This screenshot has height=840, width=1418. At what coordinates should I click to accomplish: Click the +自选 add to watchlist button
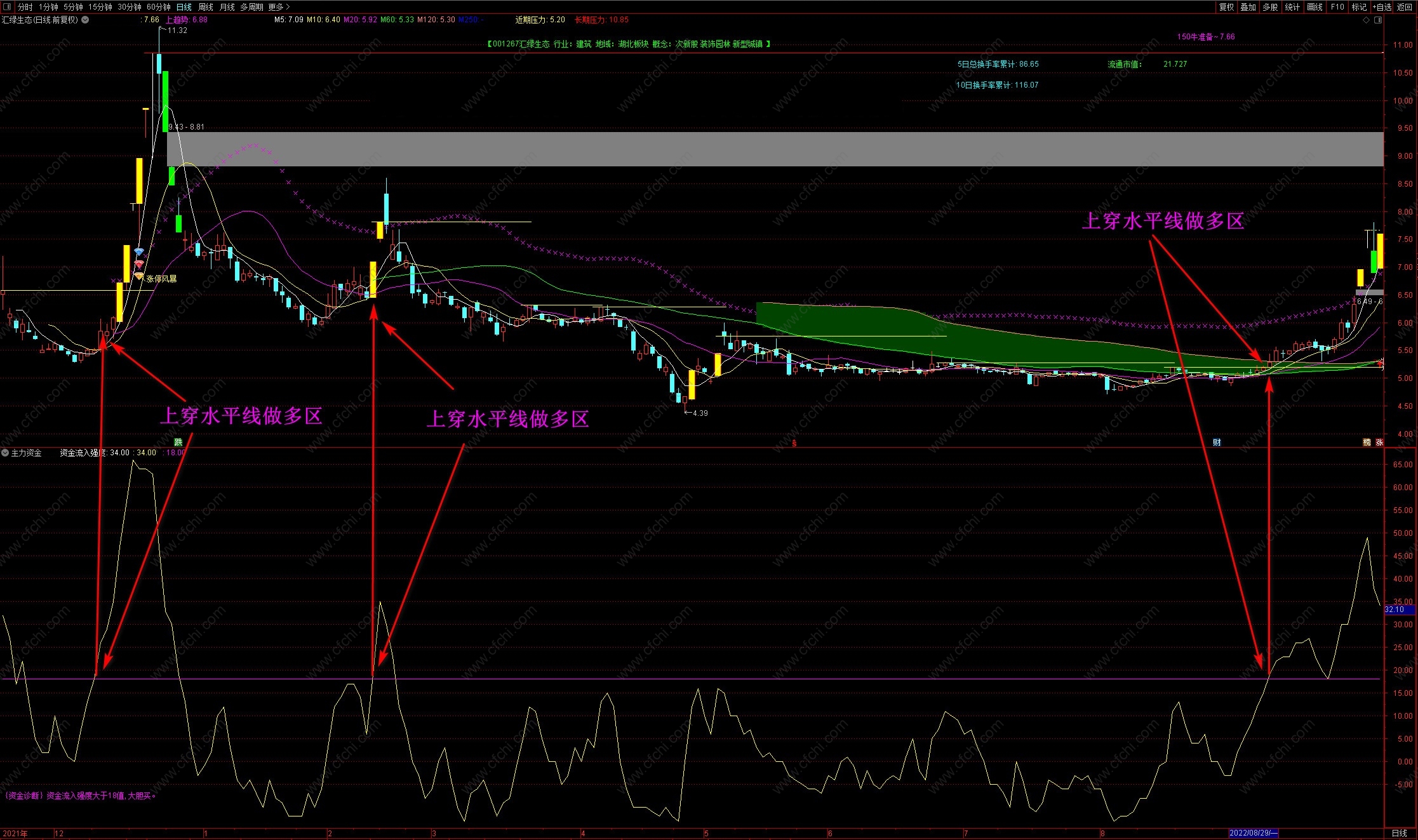1382,7
